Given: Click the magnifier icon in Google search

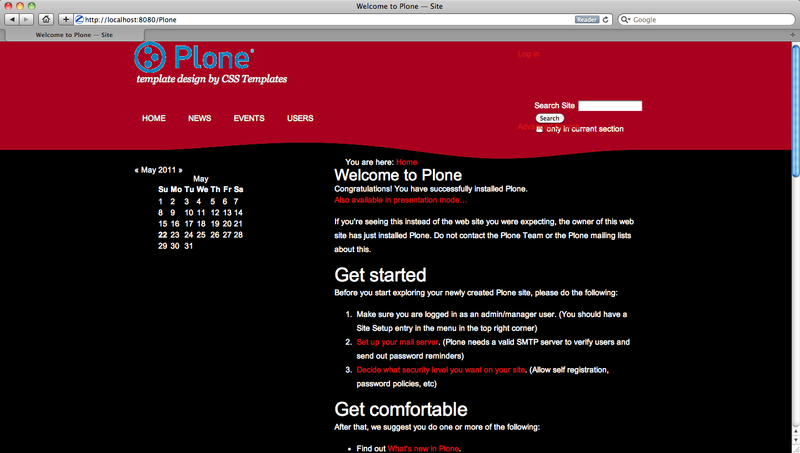Looking at the screenshot, I should pyautogui.click(x=626, y=19).
